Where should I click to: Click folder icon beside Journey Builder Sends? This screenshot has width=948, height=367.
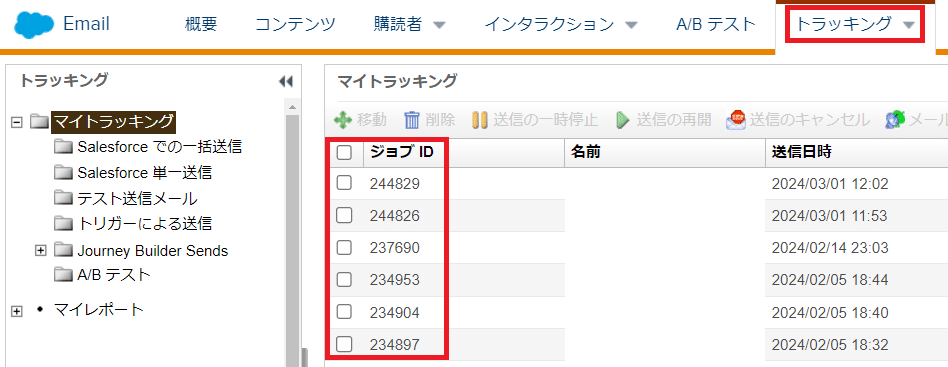[63, 250]
